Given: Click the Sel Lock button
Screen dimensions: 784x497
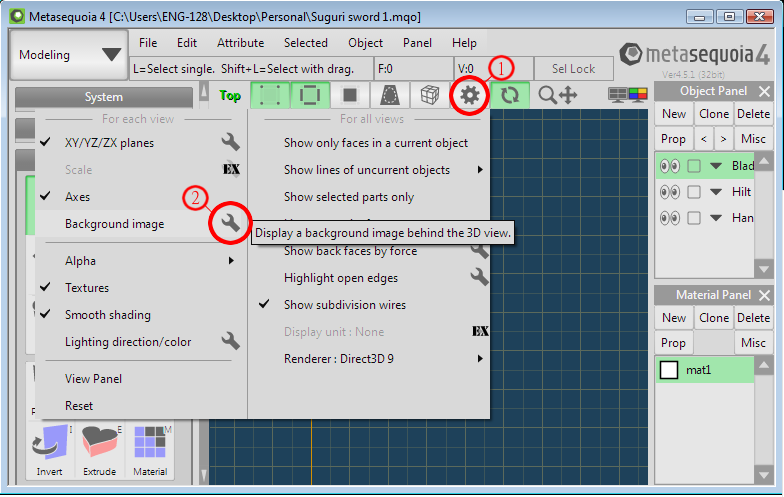Looking at the screenshot, I should pyautogui.click(x=574, y=69).
